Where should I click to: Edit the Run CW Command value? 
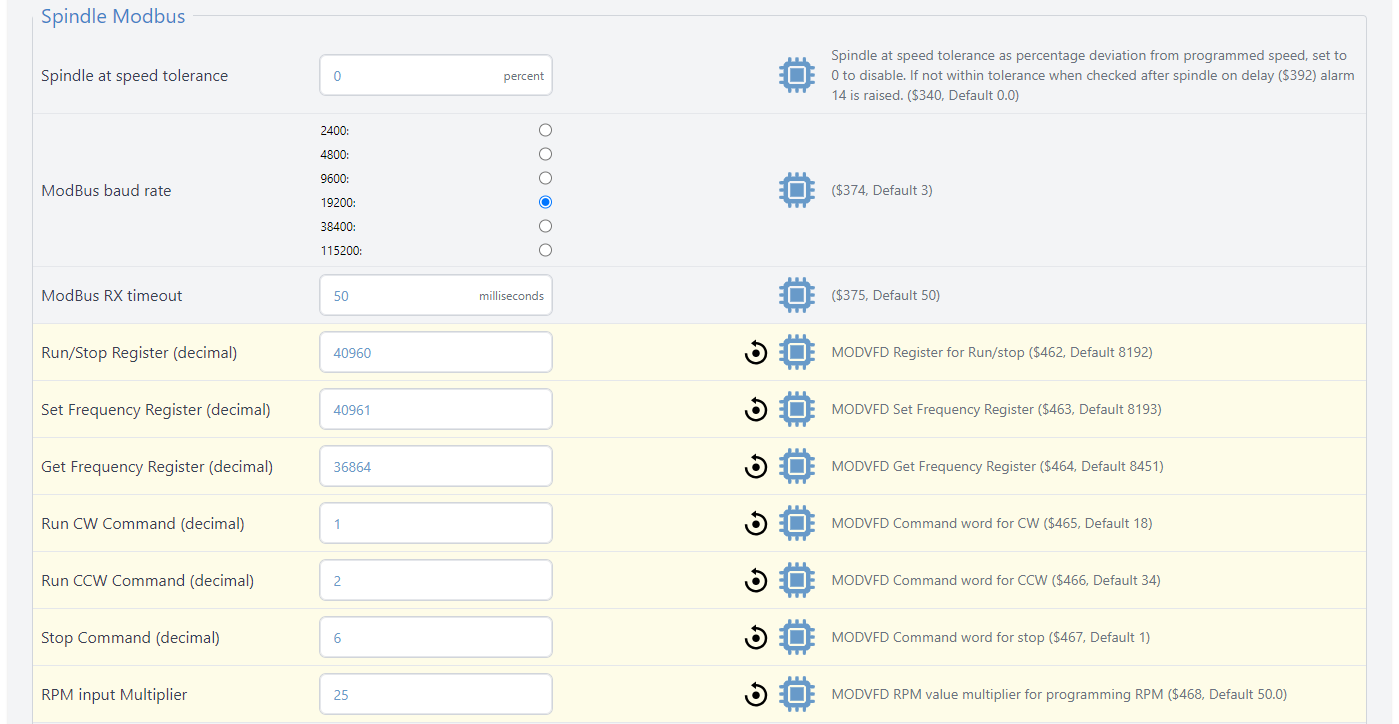[436, 523]
